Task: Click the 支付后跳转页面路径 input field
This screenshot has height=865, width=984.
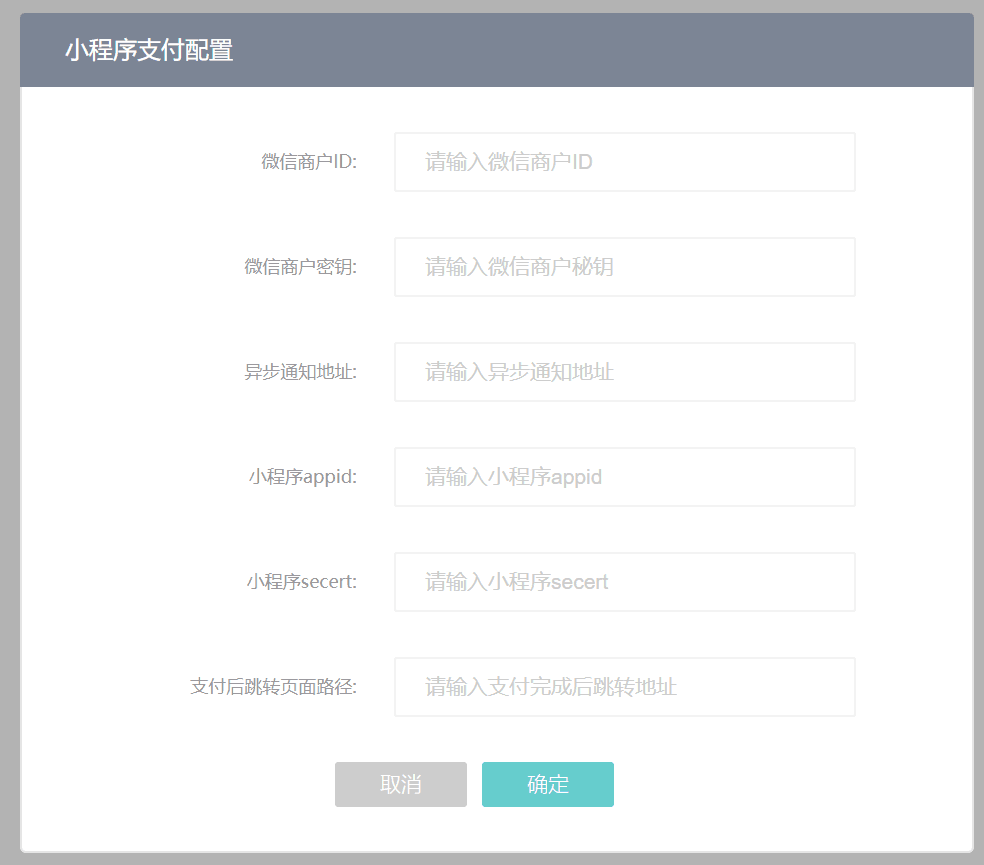Action: tap(624, 687)
